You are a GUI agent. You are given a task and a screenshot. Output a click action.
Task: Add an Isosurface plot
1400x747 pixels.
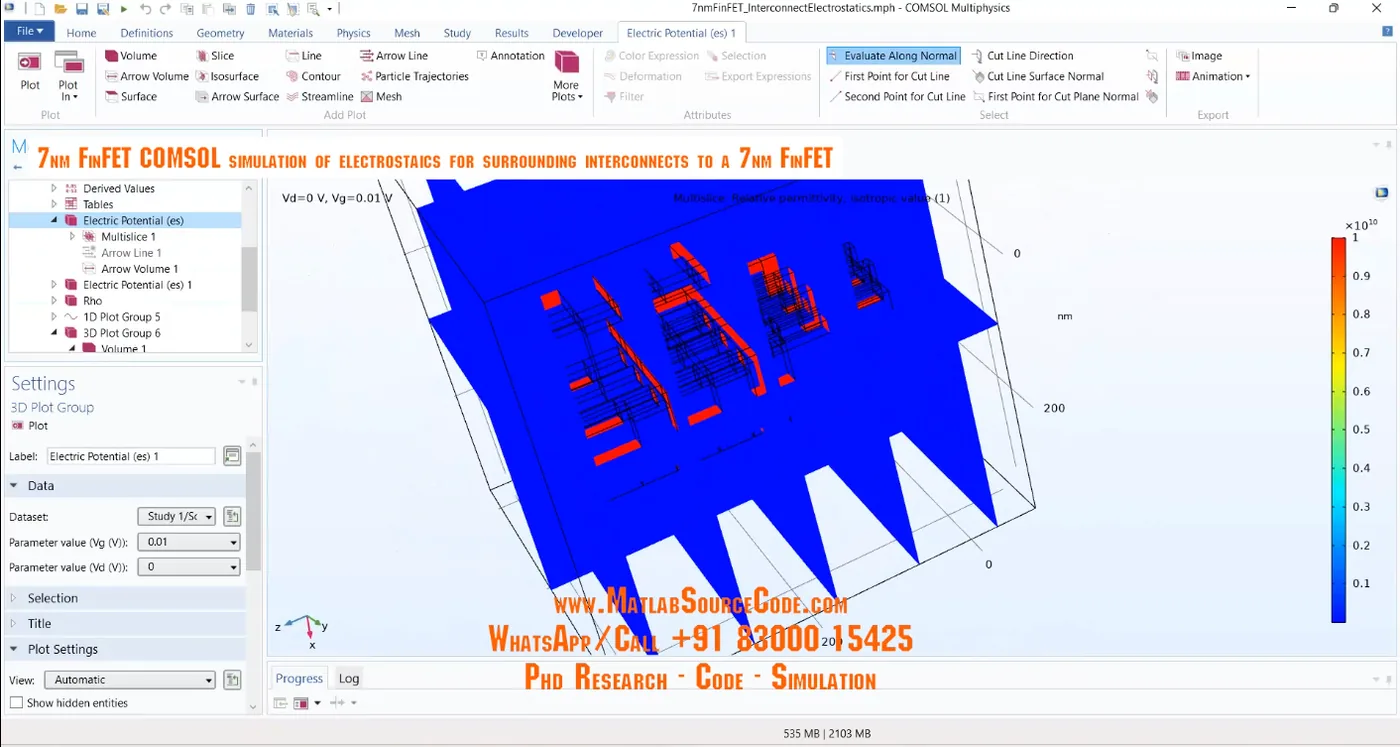[227, 76]
